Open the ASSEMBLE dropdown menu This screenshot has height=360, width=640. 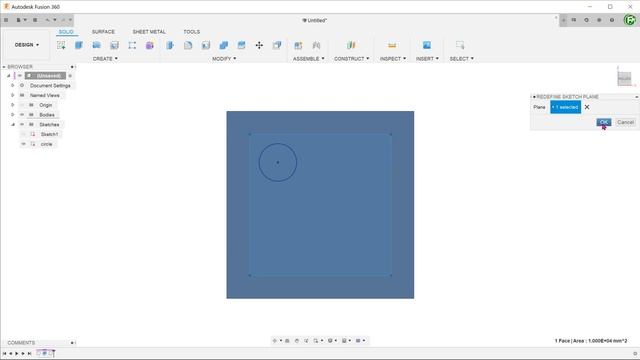coord(309,59)
